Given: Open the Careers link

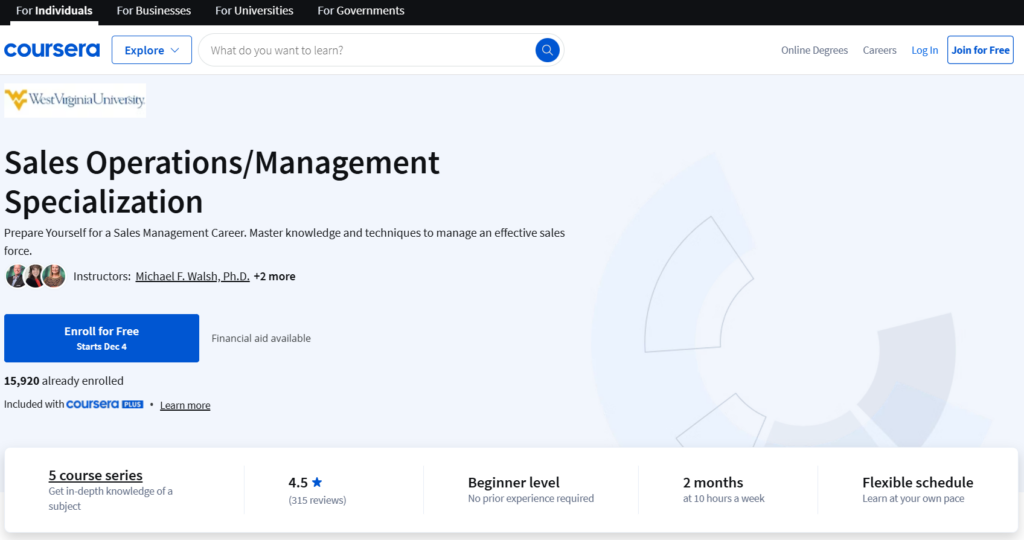Looking at the screenshot, I should tap(879, 50).
